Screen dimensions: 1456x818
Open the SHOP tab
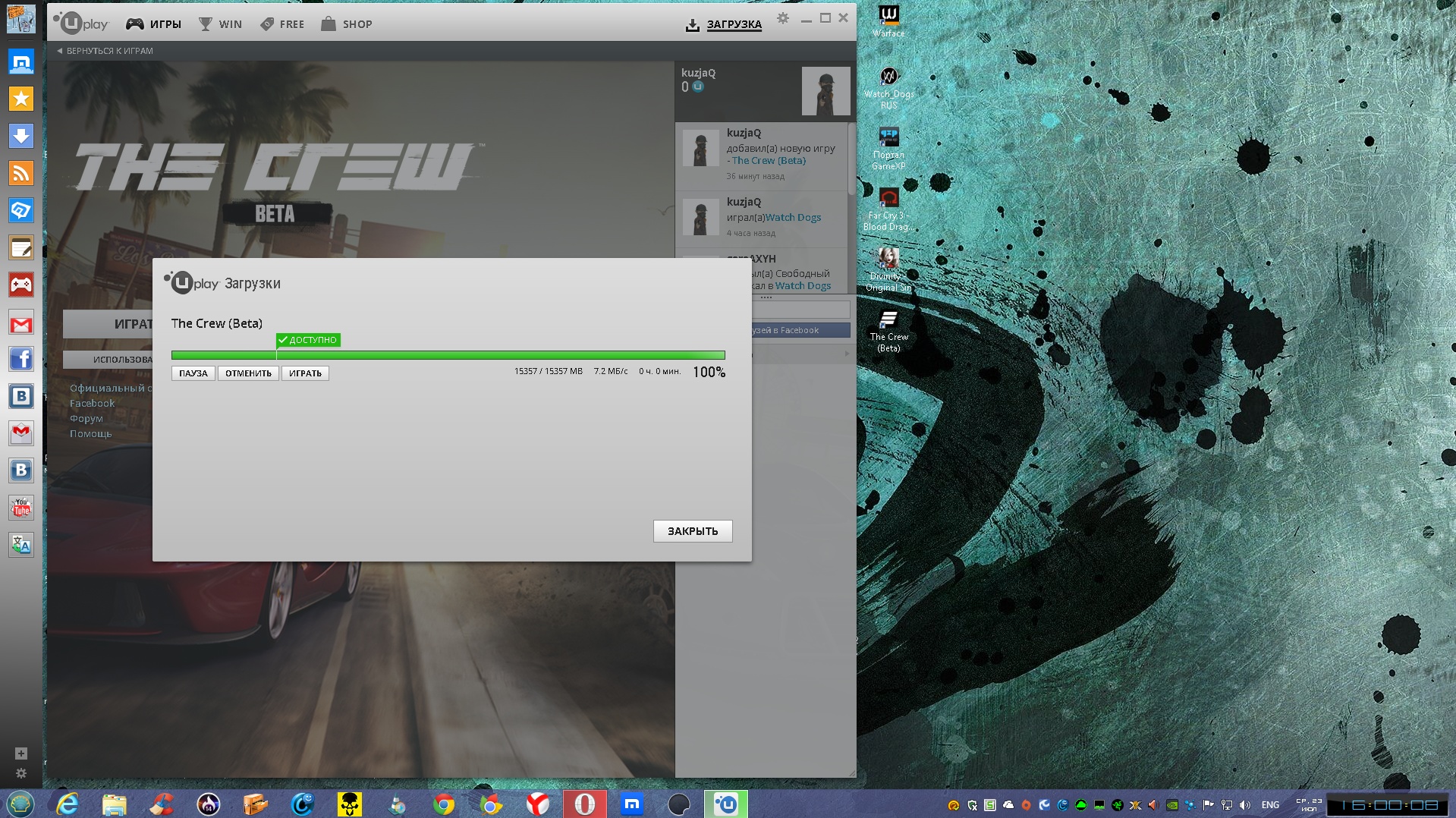pos(347,24)
